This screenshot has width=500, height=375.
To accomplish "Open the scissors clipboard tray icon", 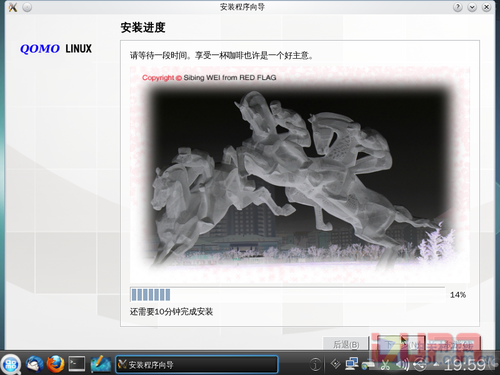I will (x=385, y=365).
